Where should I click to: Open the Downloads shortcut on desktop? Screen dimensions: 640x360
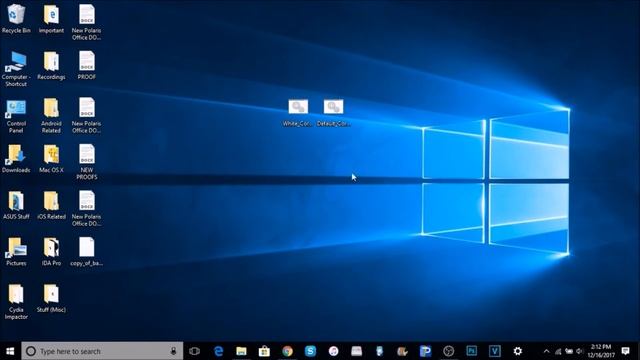coord(16,159)
